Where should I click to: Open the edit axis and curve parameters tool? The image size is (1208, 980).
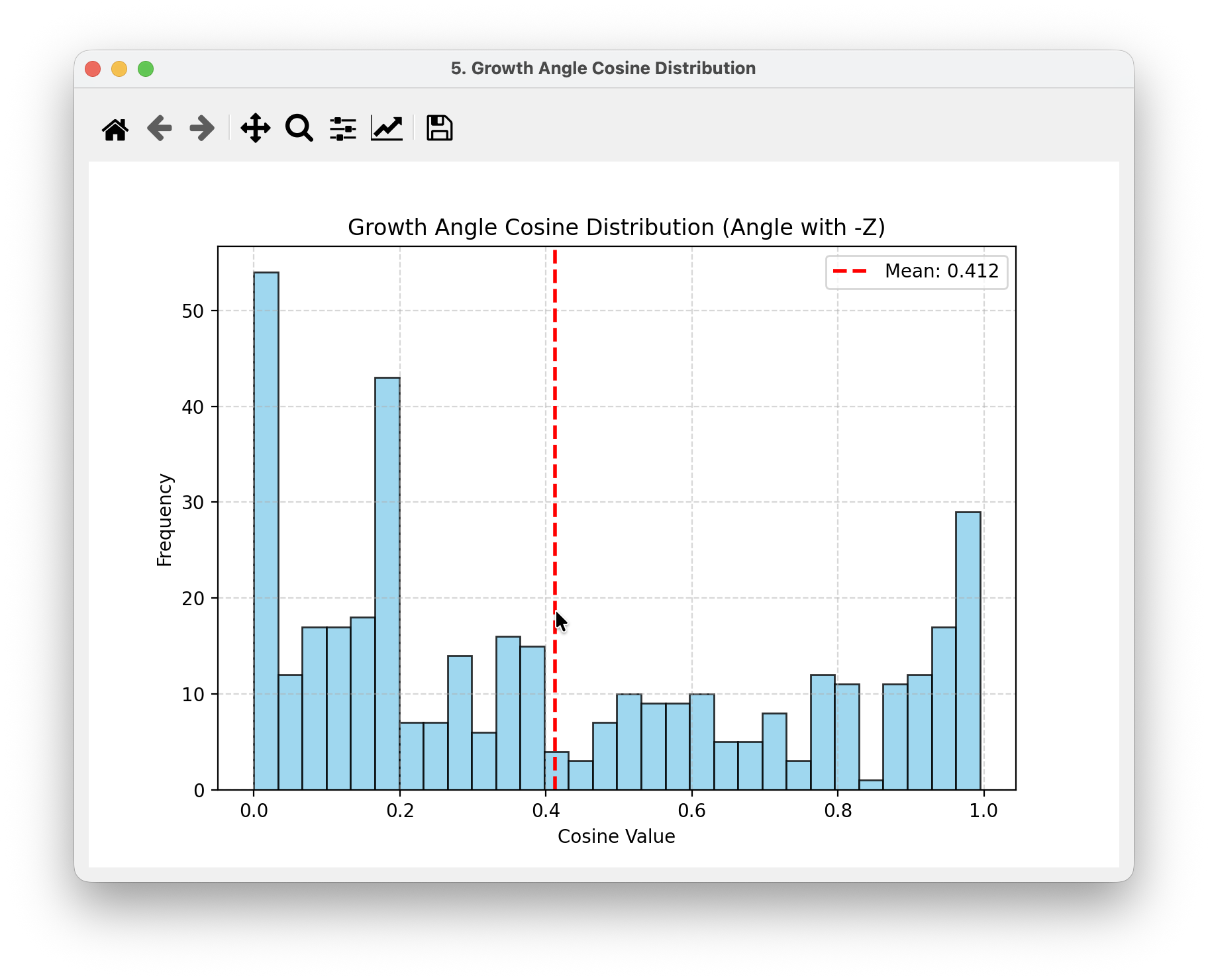coord(387,128)
